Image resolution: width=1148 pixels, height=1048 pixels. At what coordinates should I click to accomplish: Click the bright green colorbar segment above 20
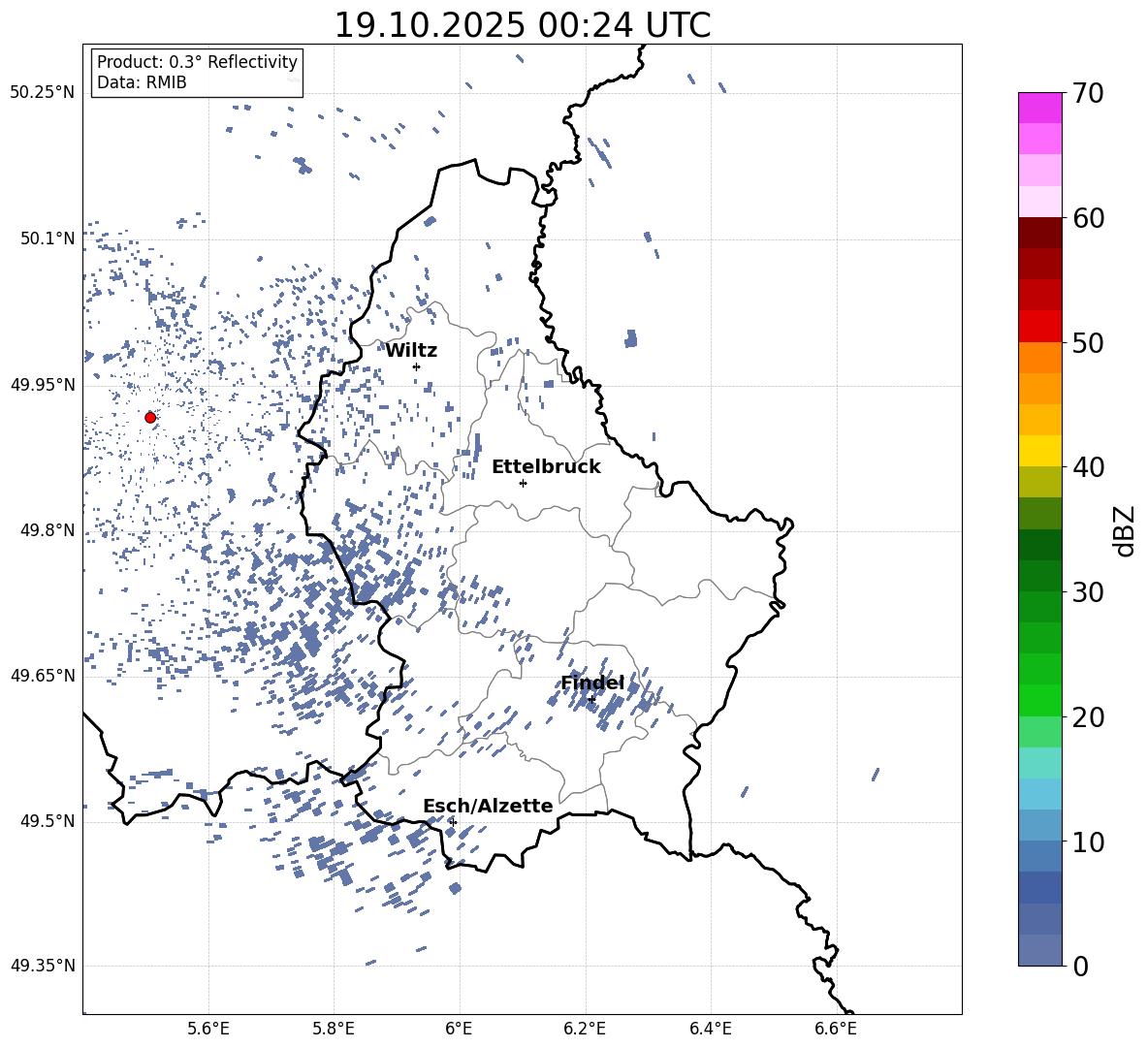(1039, 700)
